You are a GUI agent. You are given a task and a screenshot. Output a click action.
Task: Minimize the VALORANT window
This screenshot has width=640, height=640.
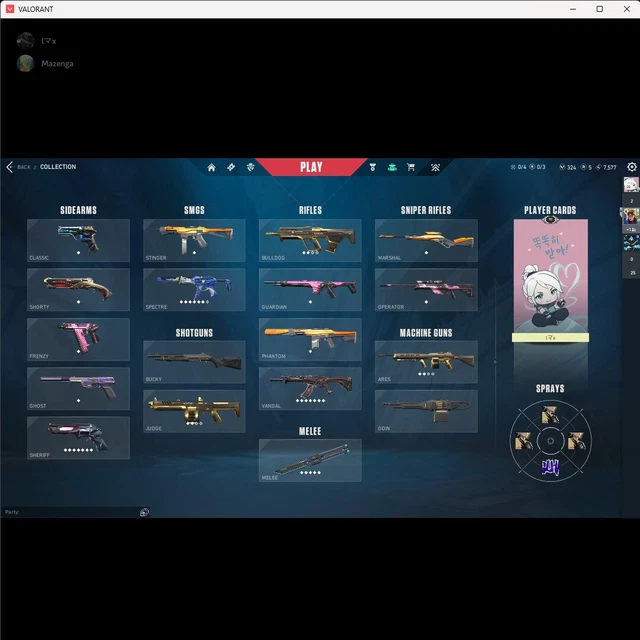click(573, 9)
